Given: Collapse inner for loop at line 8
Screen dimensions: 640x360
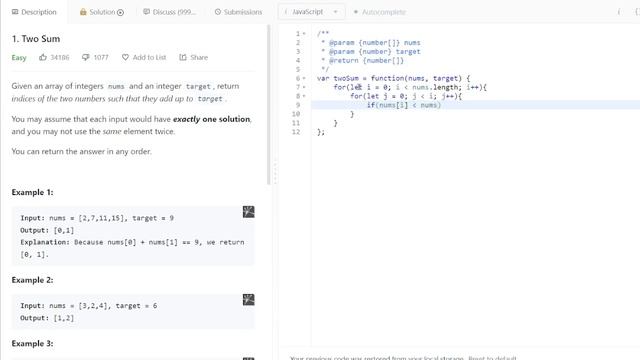Looking at the screenshot, I should point(304,96).
